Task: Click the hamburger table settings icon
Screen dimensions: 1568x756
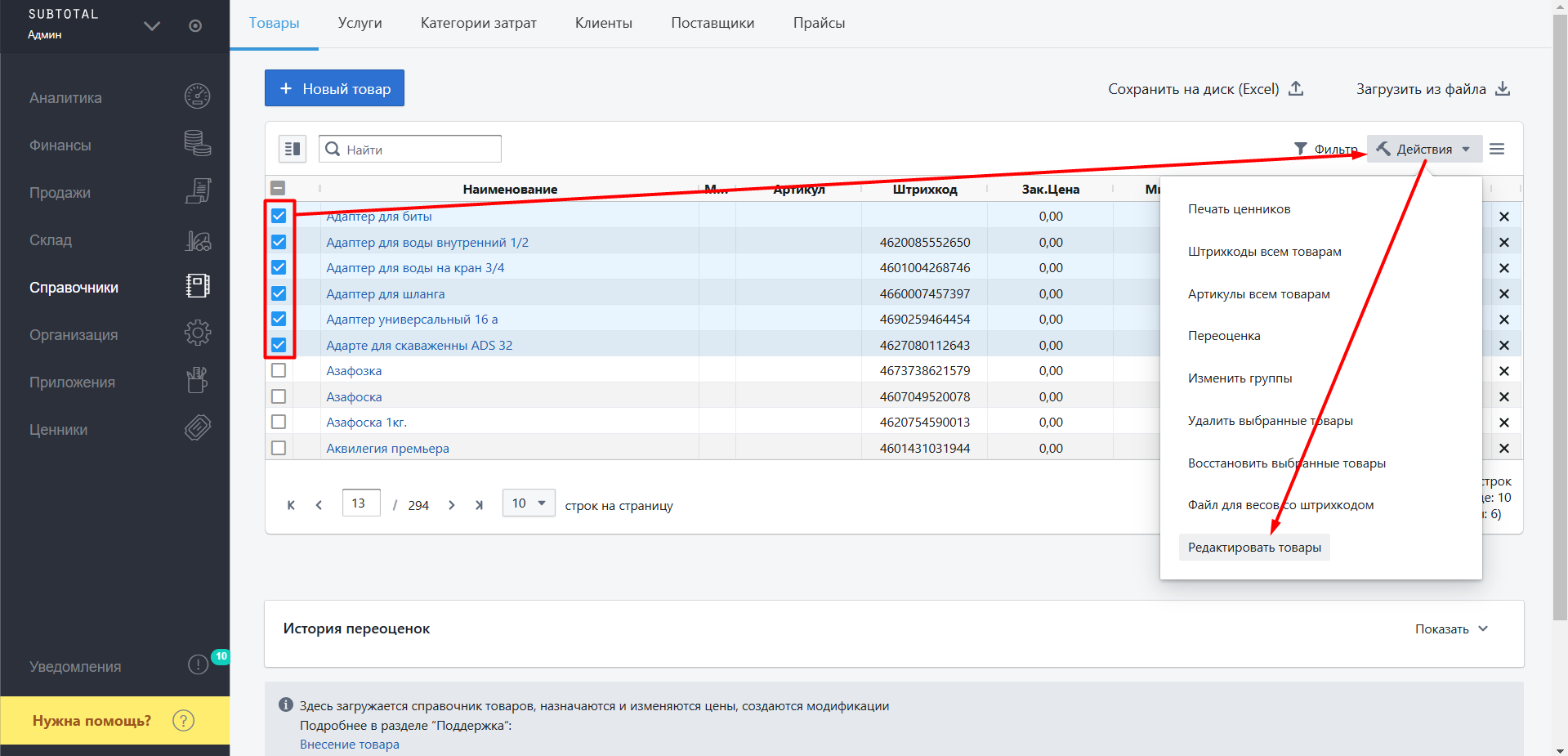Action: 1497,149
